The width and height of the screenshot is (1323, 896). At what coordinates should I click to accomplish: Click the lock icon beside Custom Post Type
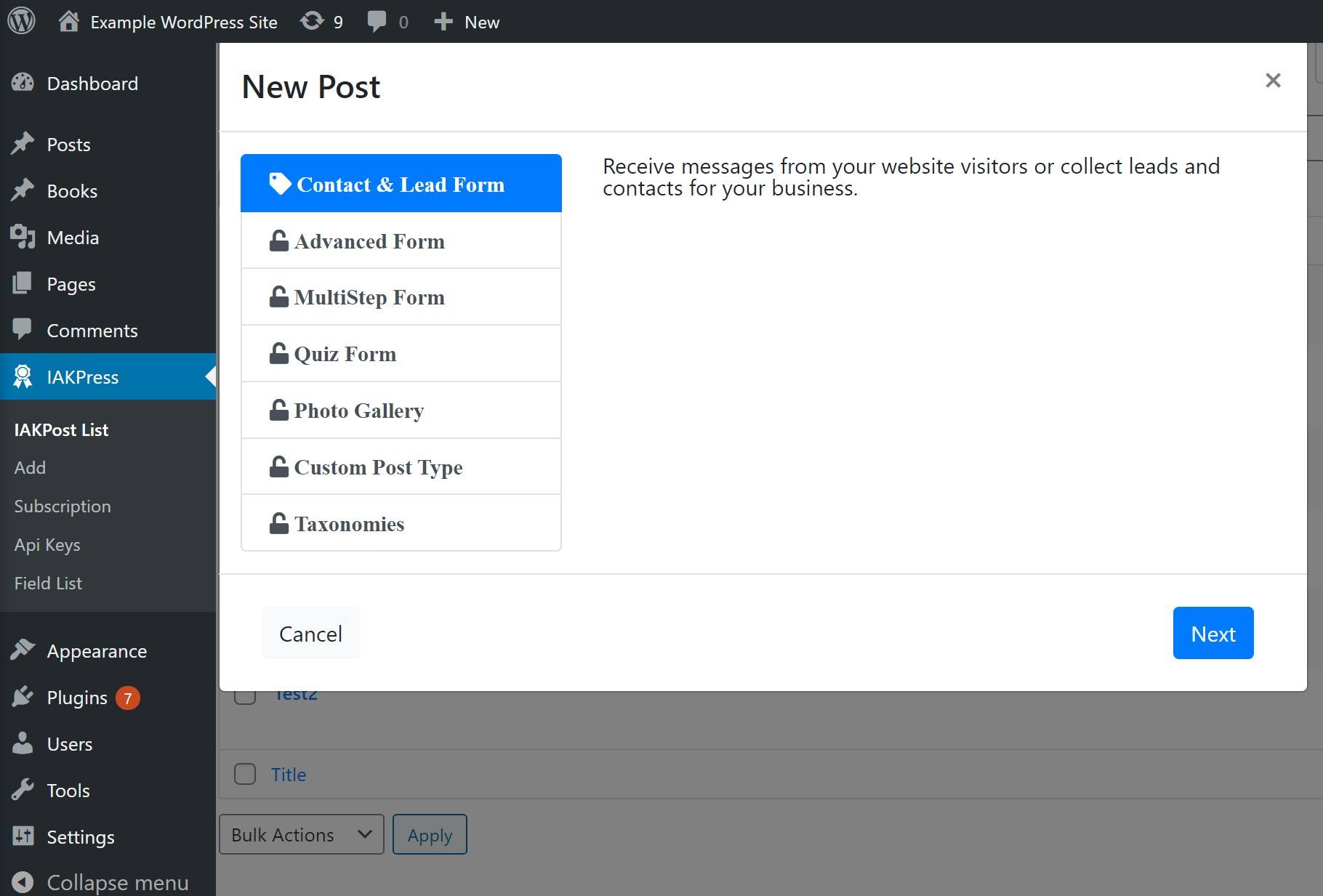coord(279,467)
